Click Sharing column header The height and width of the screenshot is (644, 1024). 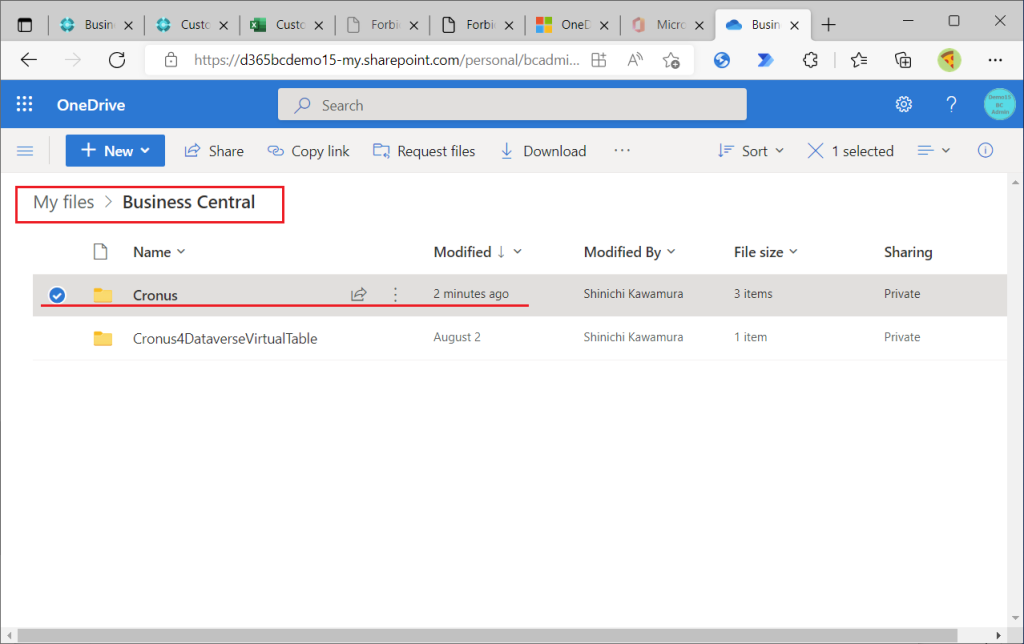coord(908,252)
